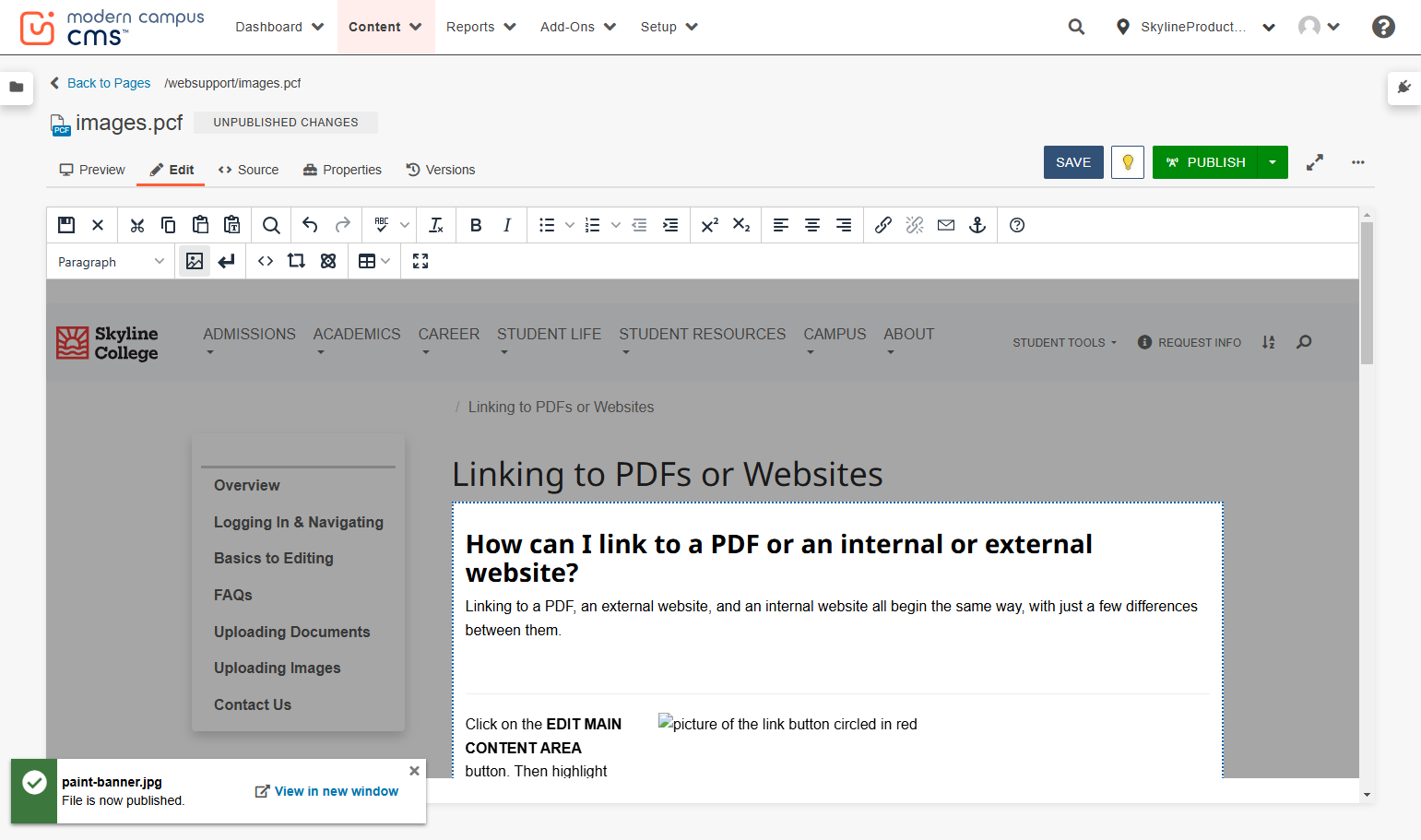Click the Clear formatting icon
Viewport: 1421px width, 840px height.
[x=436, y=225]
